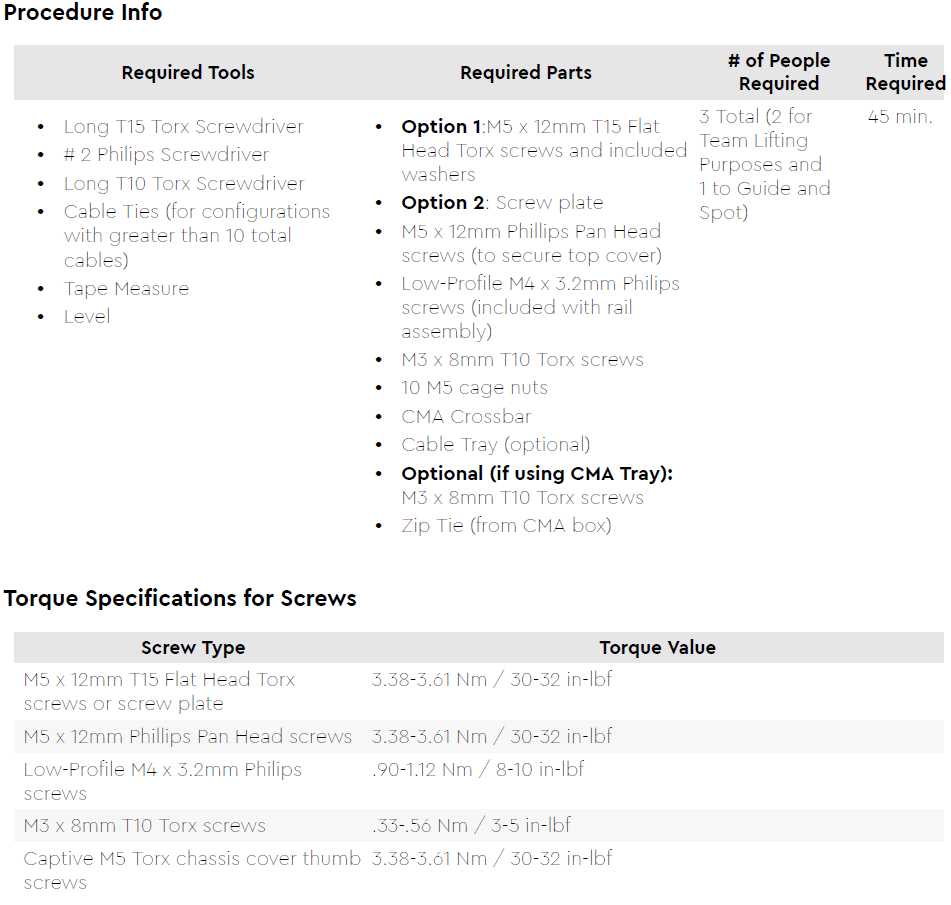The width and height of the screenshot is (951, 905).
Task: Click the Torque Specifications for Screws heading
Action: click(x=180, y=598)
